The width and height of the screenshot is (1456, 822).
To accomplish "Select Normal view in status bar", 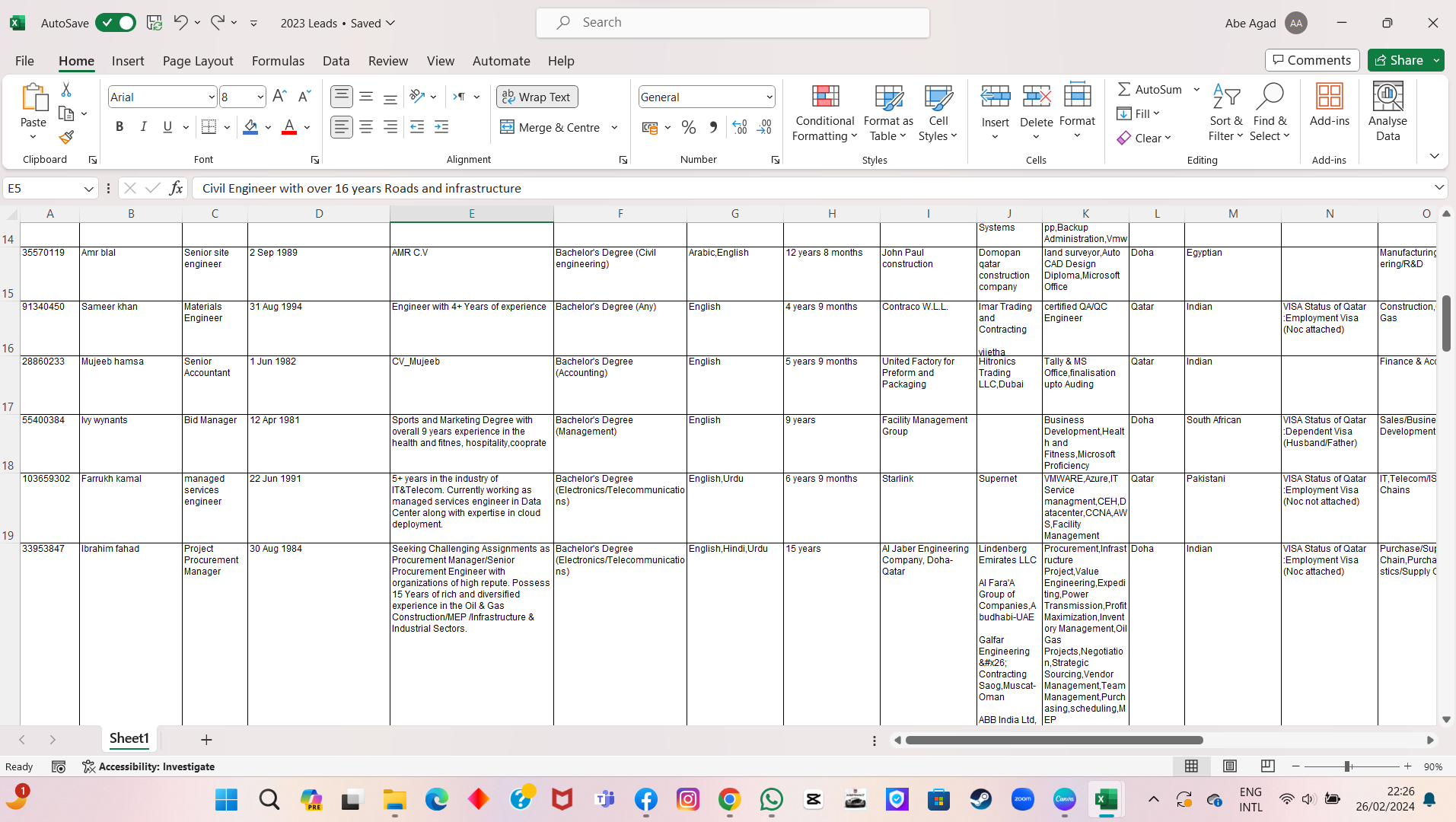I will [1192, 766].
